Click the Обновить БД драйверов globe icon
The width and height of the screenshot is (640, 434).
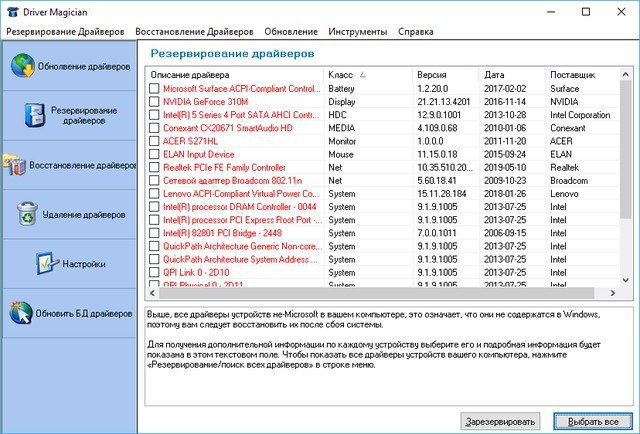[x=21, y=313]
